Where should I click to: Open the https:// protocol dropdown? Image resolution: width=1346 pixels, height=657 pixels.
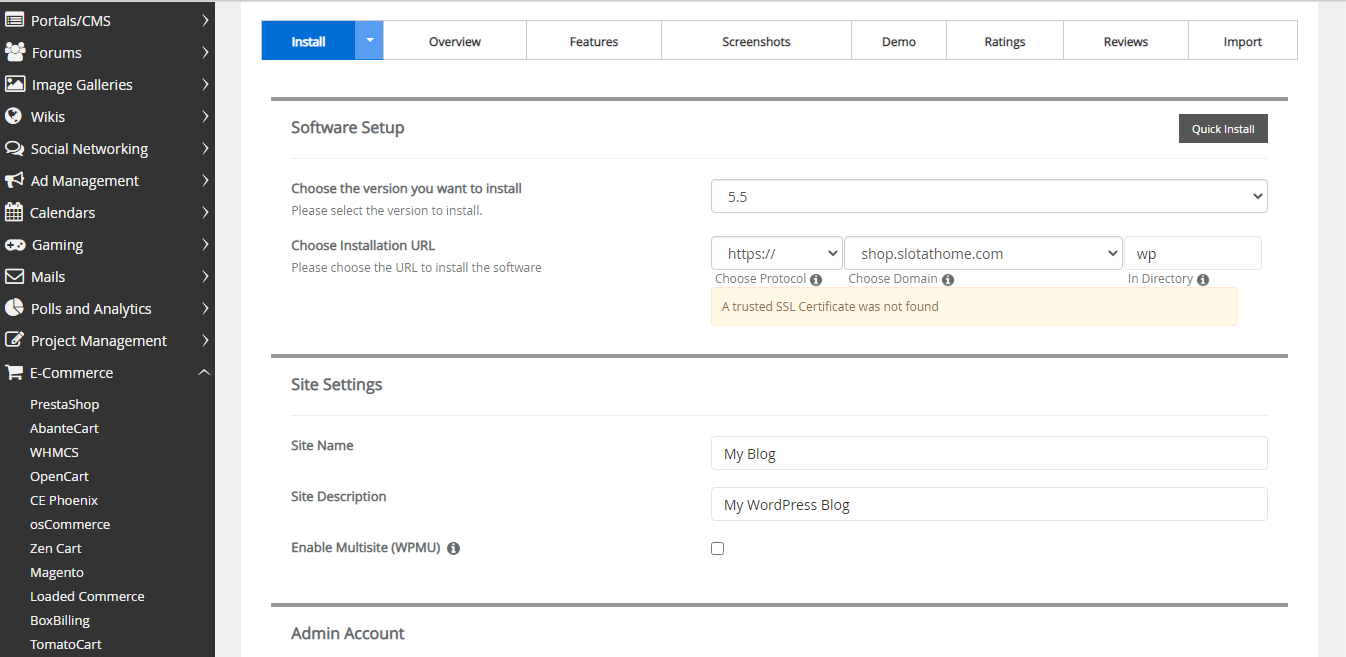(776, 254)
